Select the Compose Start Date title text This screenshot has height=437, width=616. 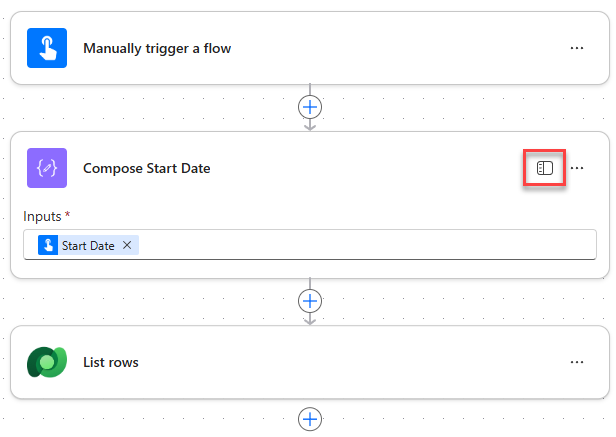[x=146, y=168]
